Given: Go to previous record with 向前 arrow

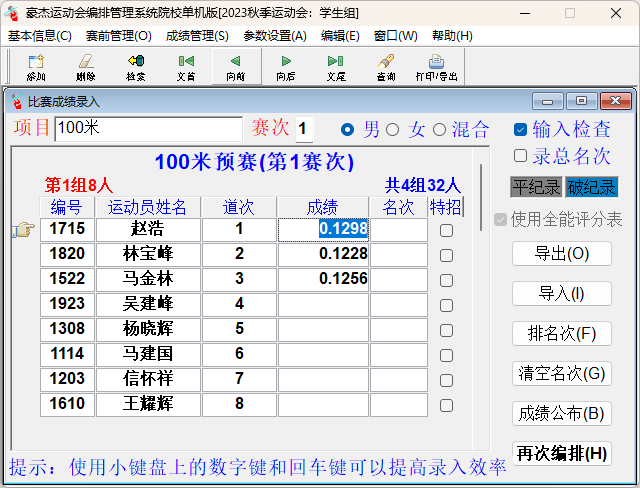Looking at the screenshot, I should (236, 67).
